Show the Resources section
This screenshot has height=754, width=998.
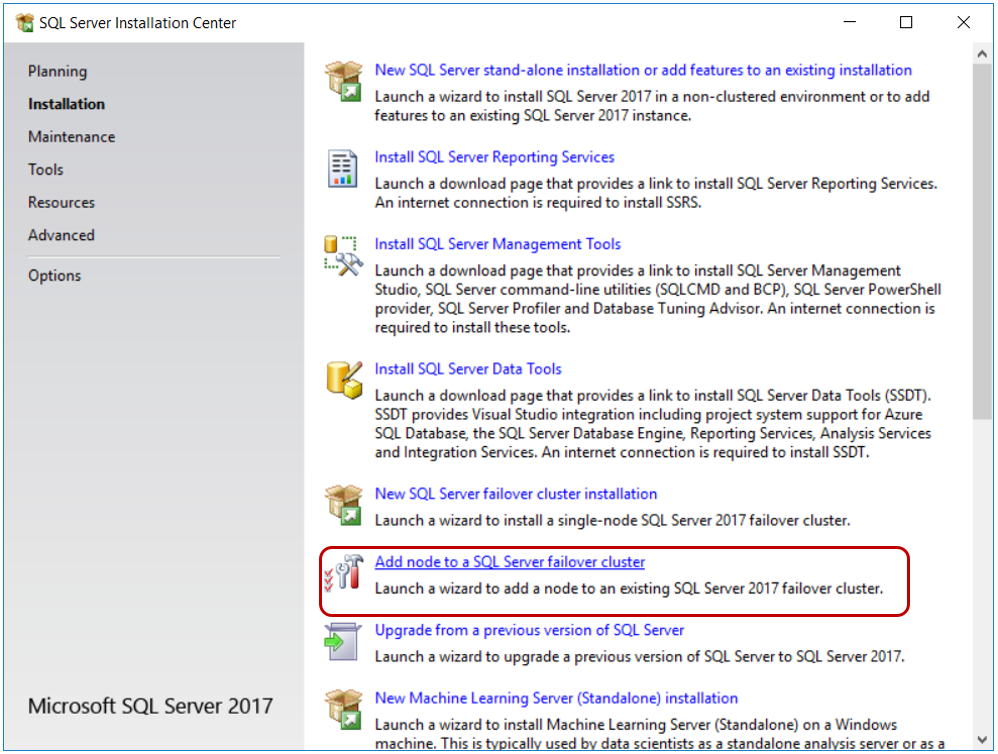coord(61,202)
